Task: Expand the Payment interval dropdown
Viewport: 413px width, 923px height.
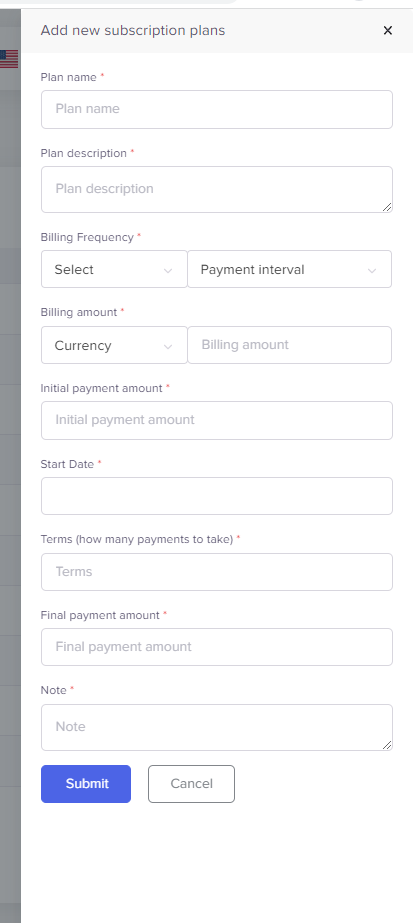Action: point(289,270)
